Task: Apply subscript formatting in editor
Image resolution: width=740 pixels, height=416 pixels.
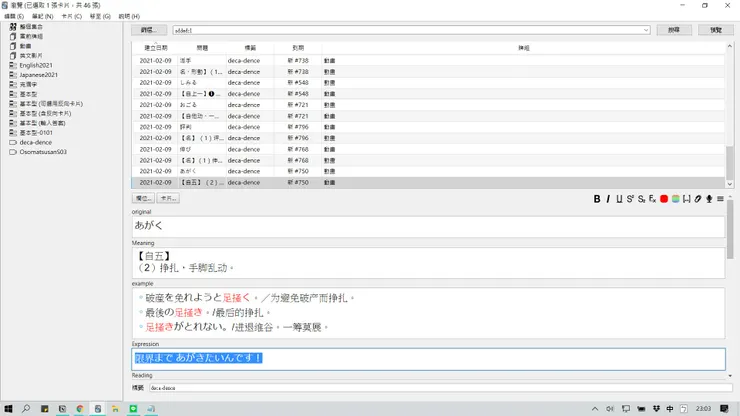Action: click(x=641, y=199)
